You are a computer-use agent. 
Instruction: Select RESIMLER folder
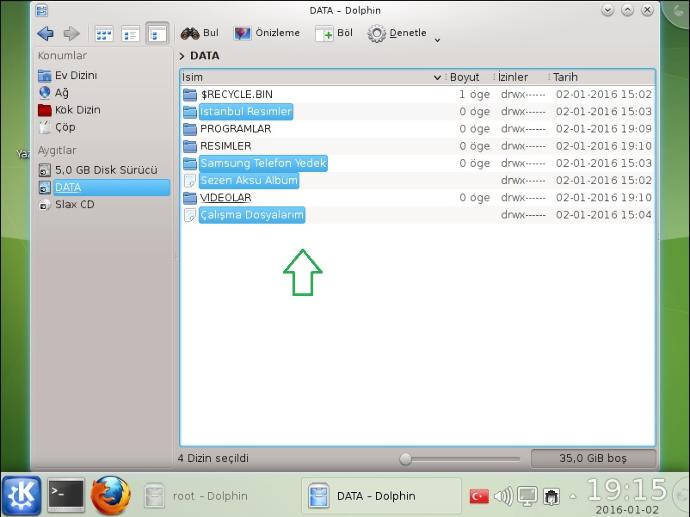tap(225, 146)
